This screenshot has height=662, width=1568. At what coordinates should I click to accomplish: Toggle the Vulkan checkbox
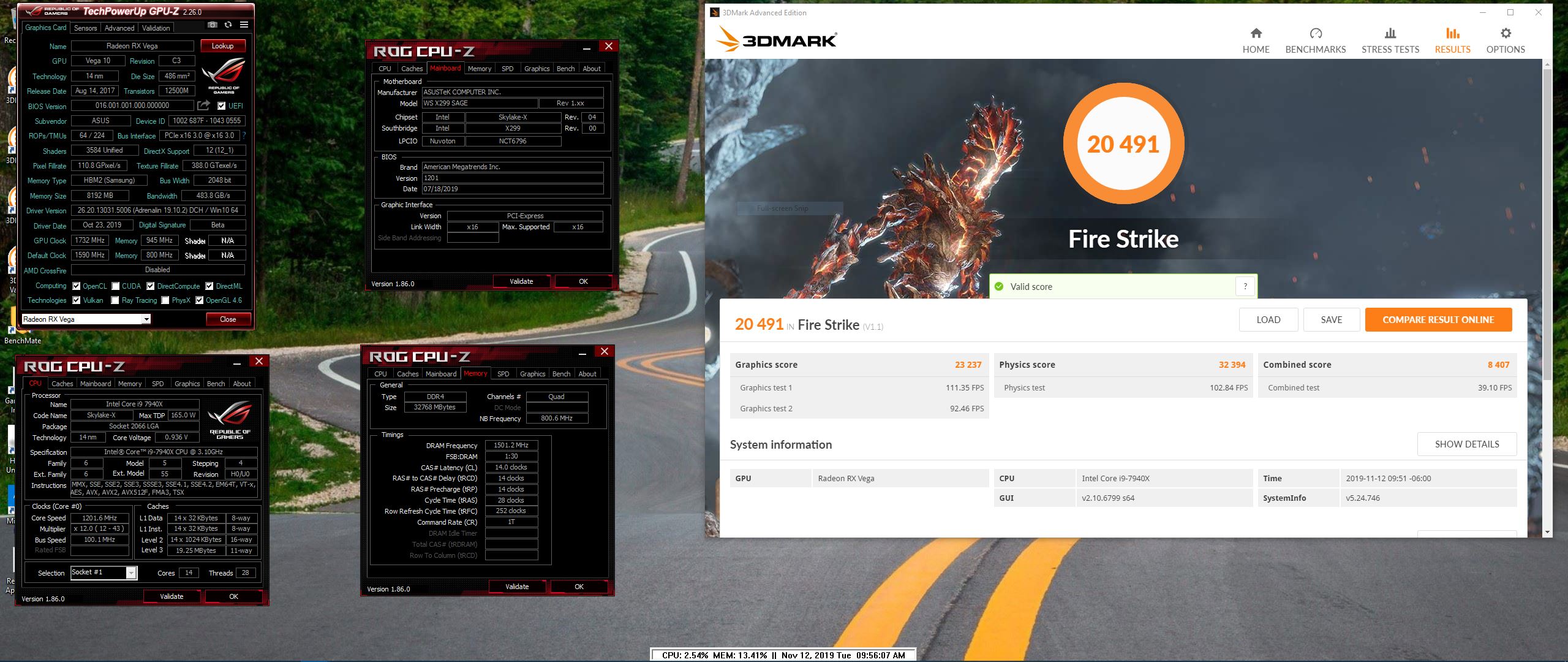[x=77, y=300]
